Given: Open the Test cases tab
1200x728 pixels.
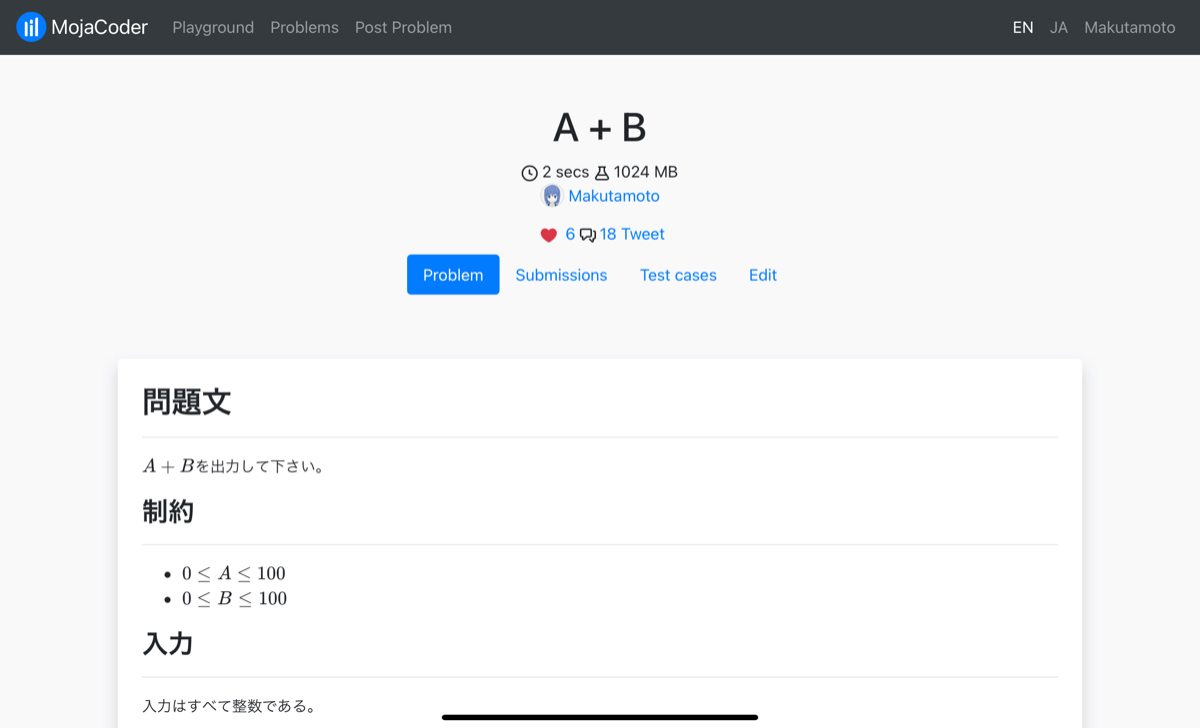Looking at the screenshot, I should click(678, 274).
